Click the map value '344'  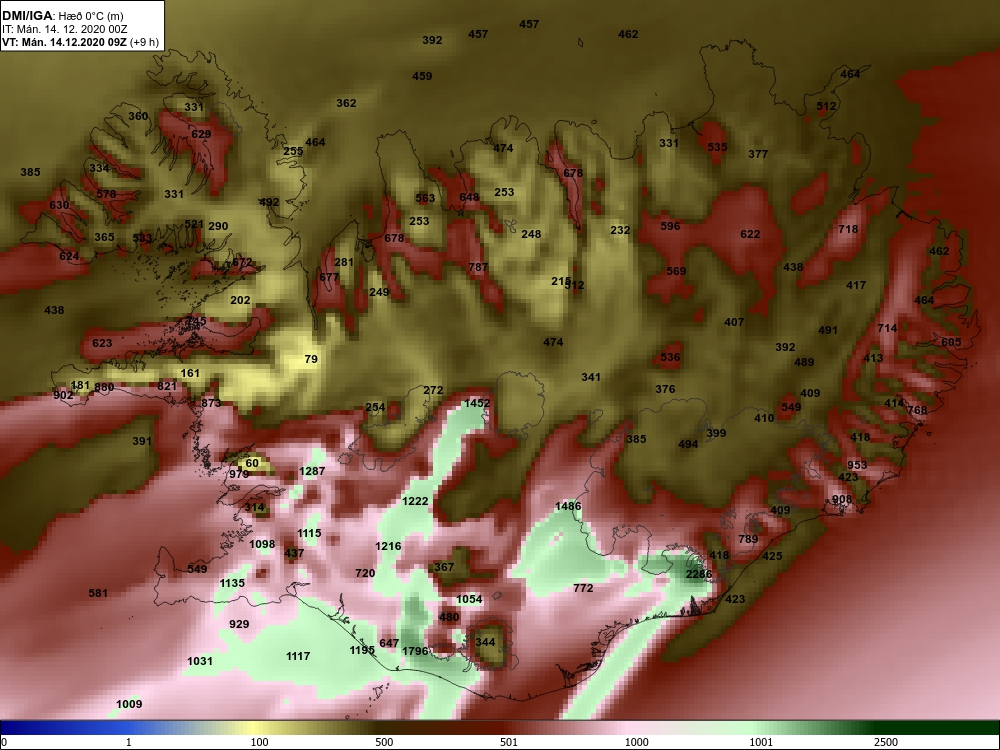click(x=485, y=642)
